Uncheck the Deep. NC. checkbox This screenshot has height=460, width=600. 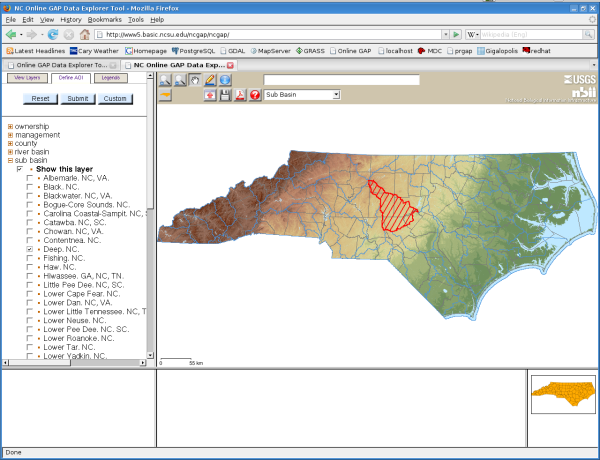coord(29,249)
